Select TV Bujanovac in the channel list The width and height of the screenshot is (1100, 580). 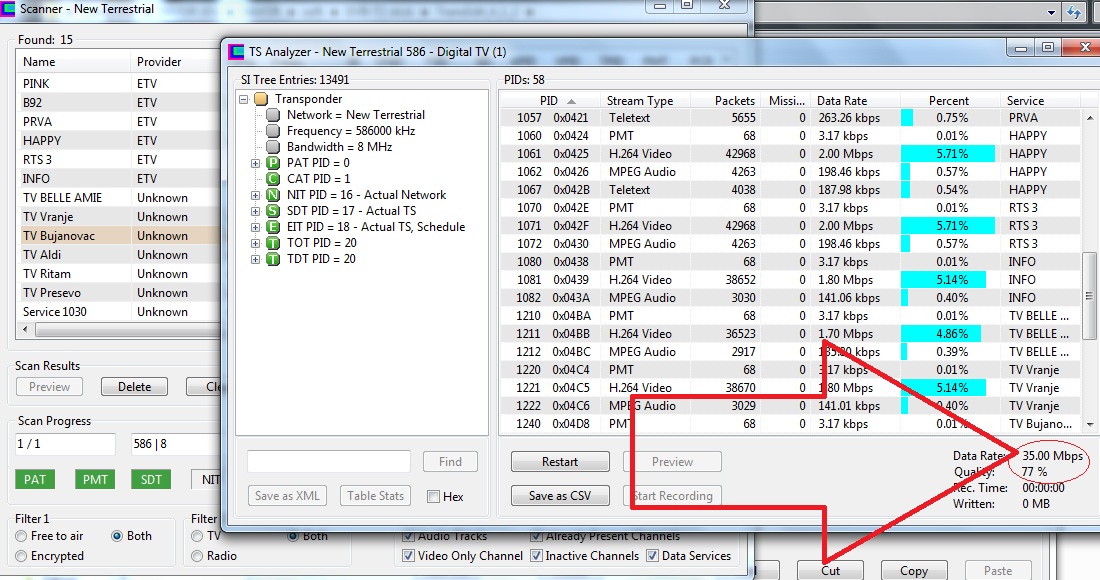[118, 236]
